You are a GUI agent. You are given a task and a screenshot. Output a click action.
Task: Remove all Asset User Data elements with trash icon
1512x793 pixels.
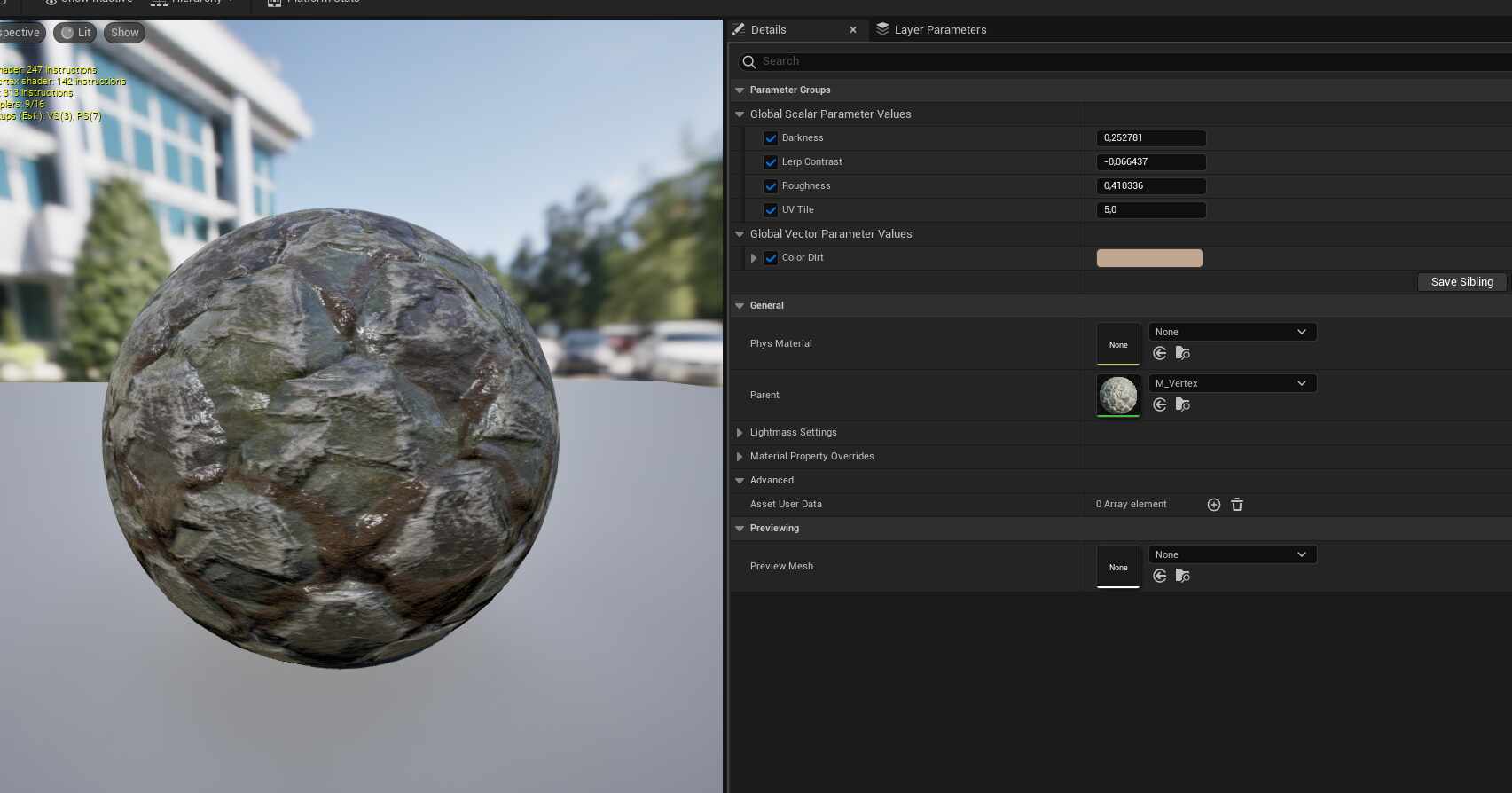pyautogui.click(x=1237, y=505)
